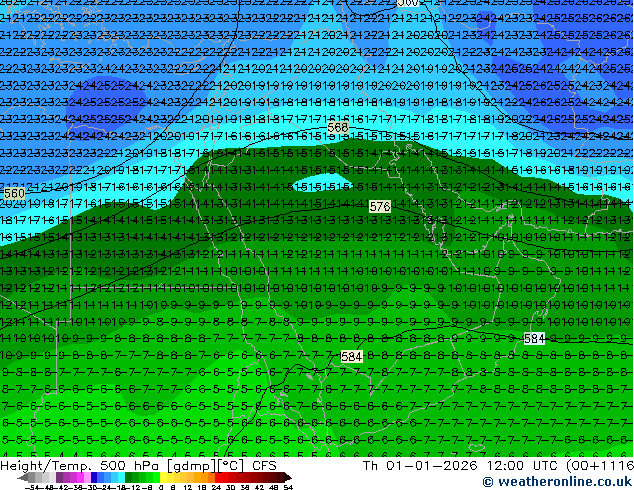Click the 568 contour height label
The height and width of the screenshot is (490, 634).
pos(338,128)
